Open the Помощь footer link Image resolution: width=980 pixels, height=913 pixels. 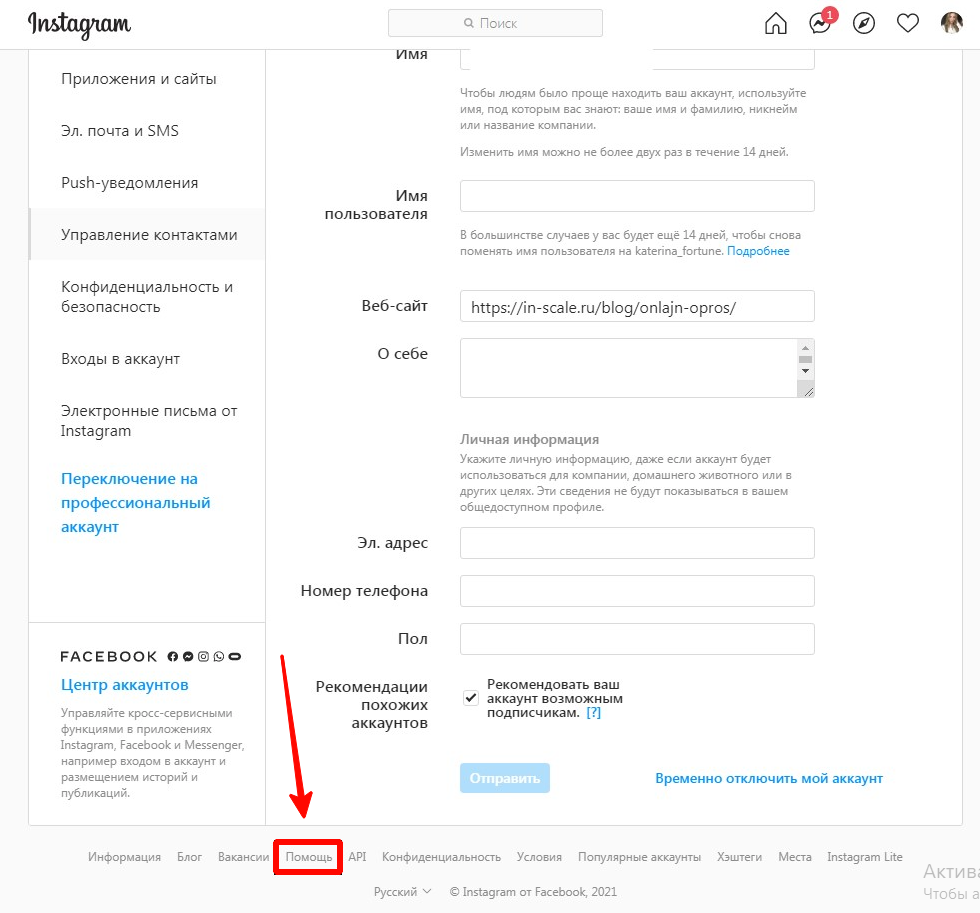point(309,857)
